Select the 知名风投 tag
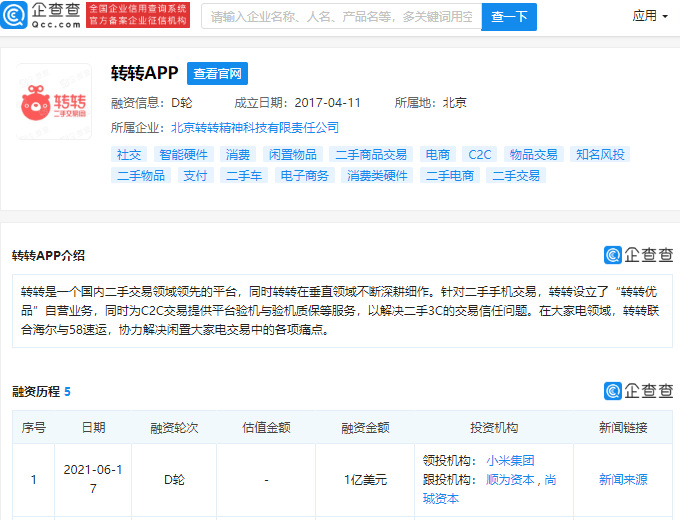The width and height of the screenshot is (680, 520). pyautogui.click(x=600, y=154)
